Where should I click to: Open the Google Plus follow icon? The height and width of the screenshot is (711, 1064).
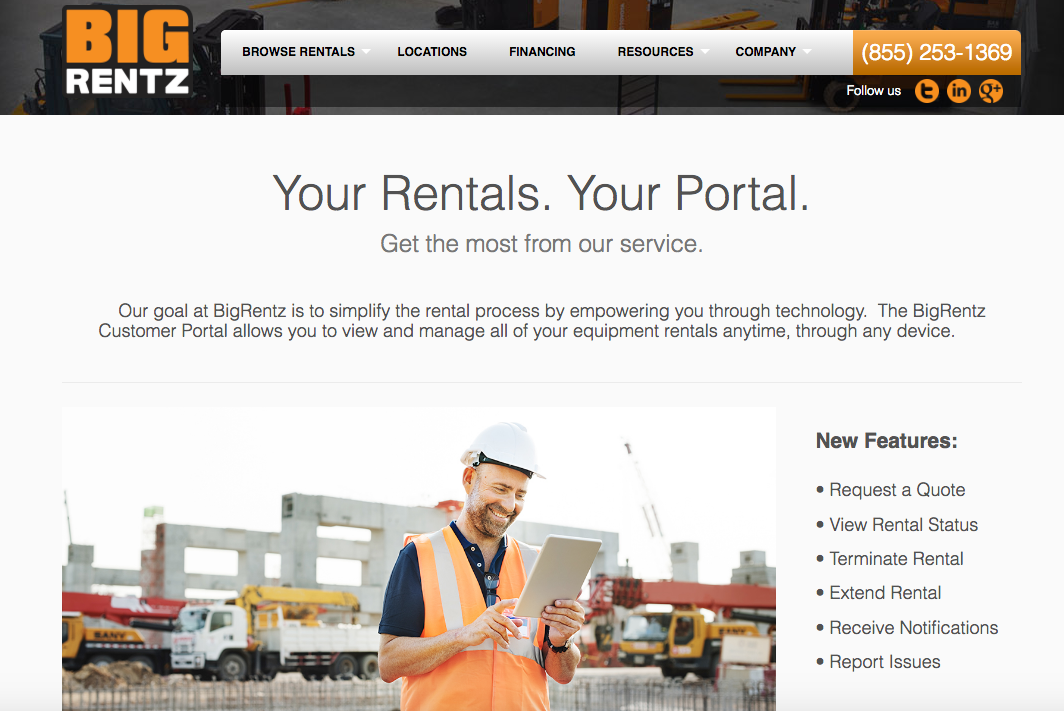pyautogui.click(x=991, y=90)
